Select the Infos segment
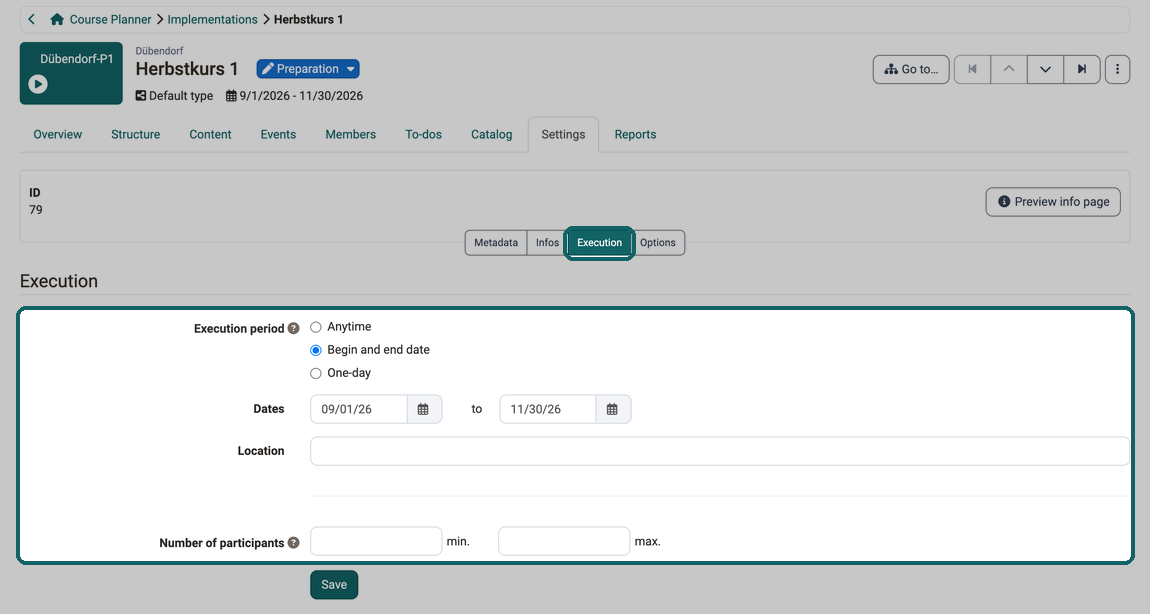Screen dimensions: 1150x614 coord(547,243)
